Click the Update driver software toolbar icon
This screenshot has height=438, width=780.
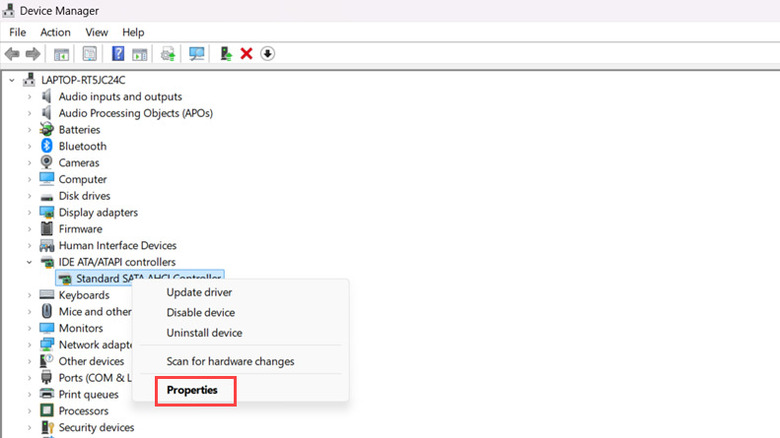pyautogui.click(x=168, y=54)
